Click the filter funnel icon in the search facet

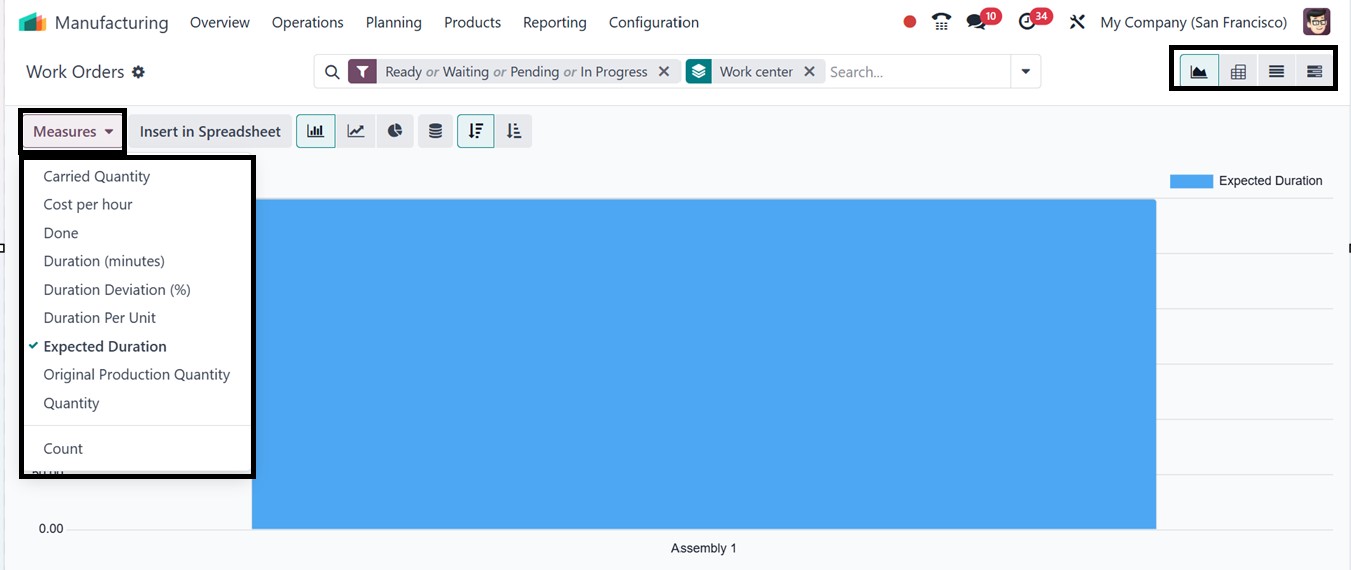[362, 72]
